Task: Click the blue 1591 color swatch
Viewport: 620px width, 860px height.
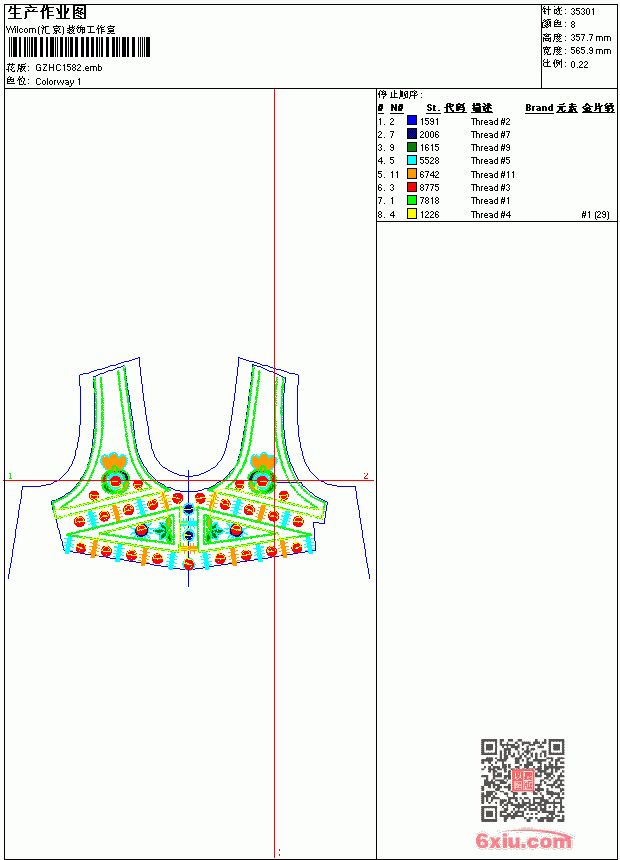Action: click(x=412, y=121)
